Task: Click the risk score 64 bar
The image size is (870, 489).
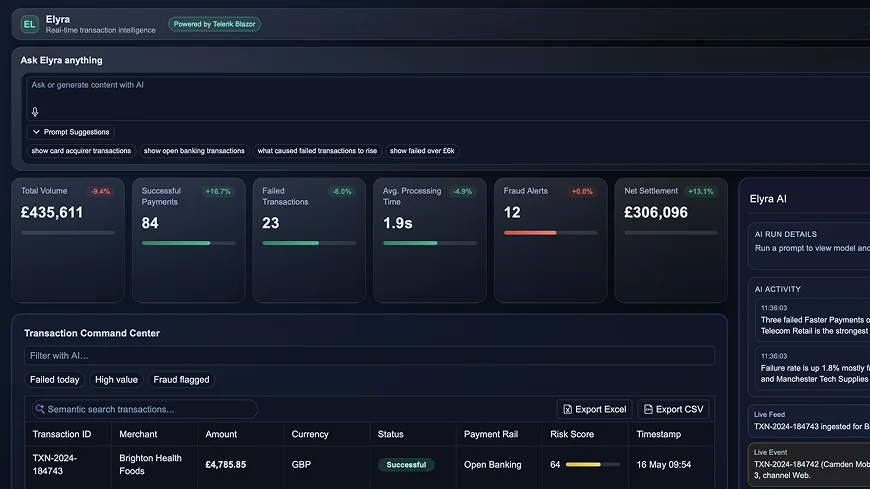Action: pyautogui.click(x=593, y=465)
